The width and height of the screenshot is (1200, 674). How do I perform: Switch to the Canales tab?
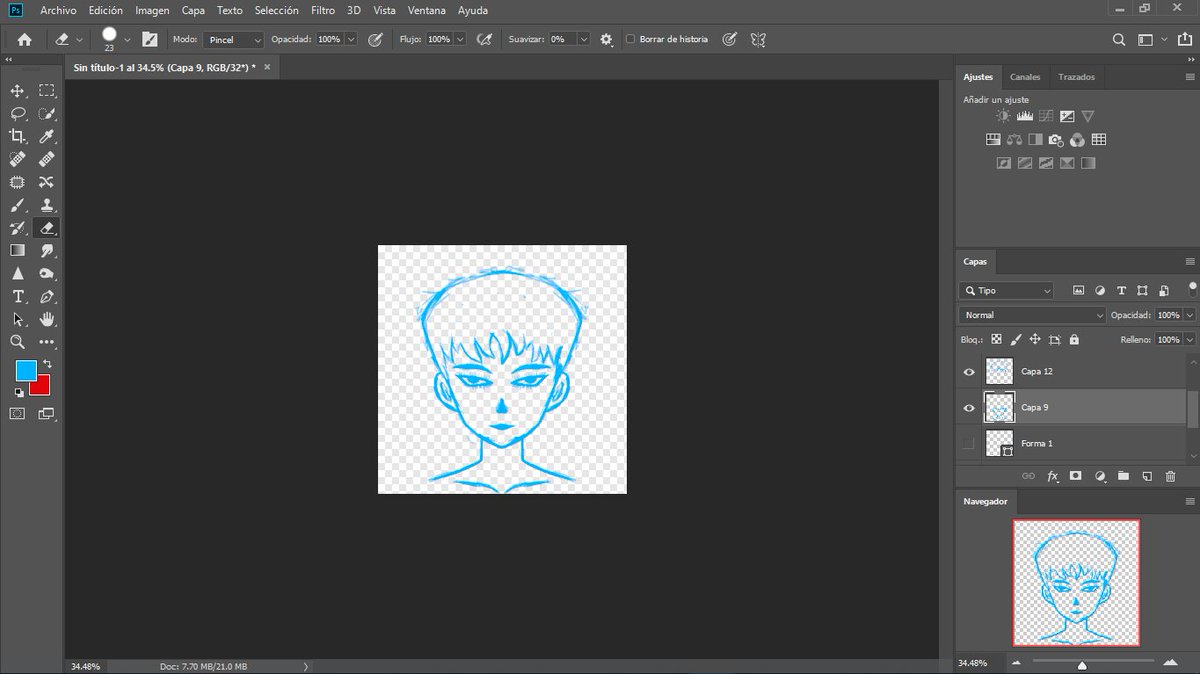[x=1025, y=77]
